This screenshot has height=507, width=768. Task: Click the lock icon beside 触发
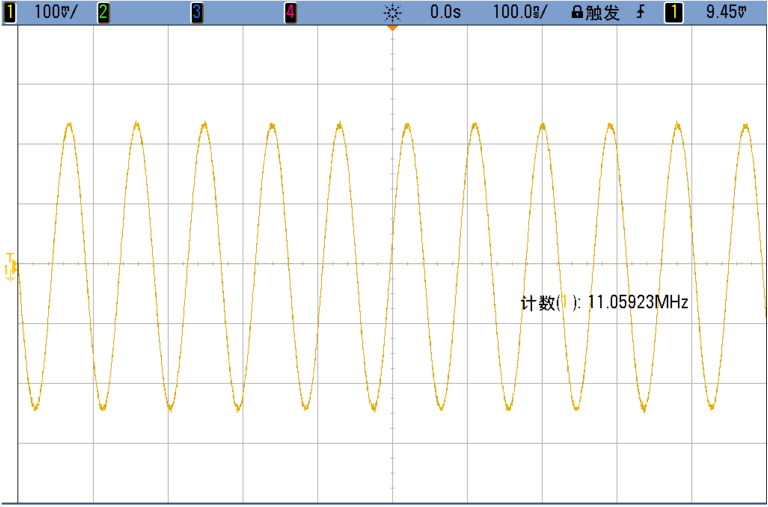(x=577, y=12)
